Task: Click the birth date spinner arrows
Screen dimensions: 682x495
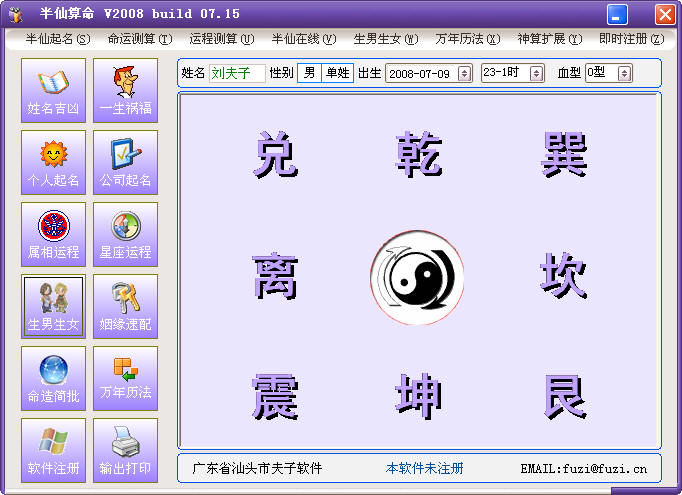Action: [x=465, y=74]
